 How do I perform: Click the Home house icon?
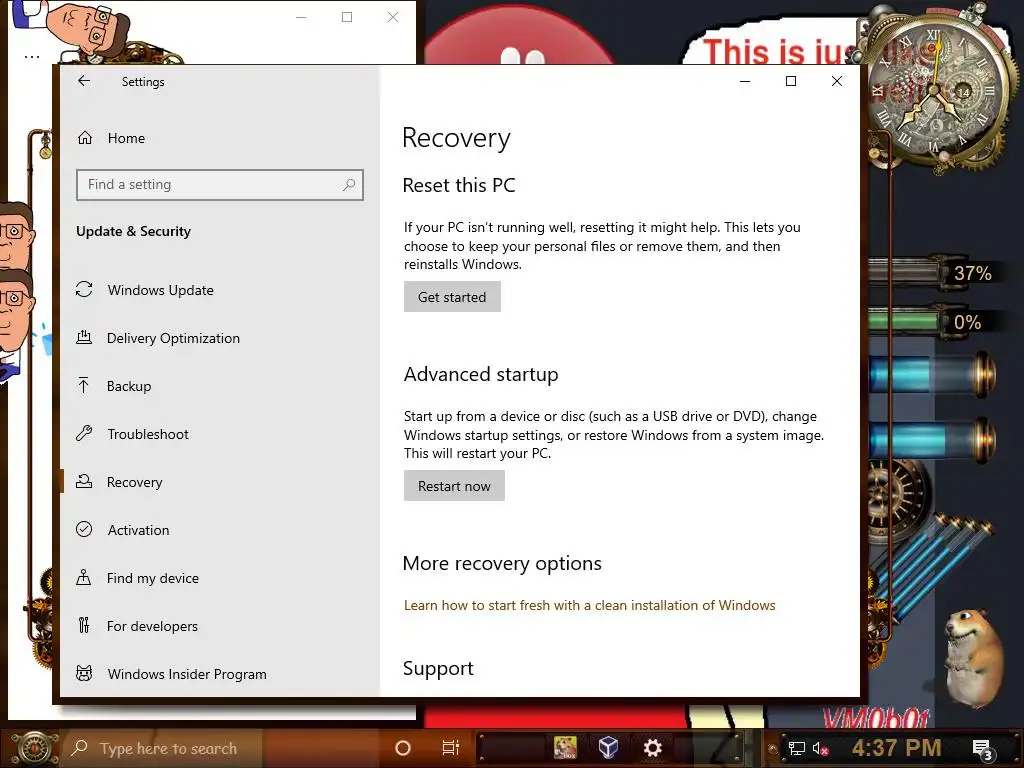[85, 138]
